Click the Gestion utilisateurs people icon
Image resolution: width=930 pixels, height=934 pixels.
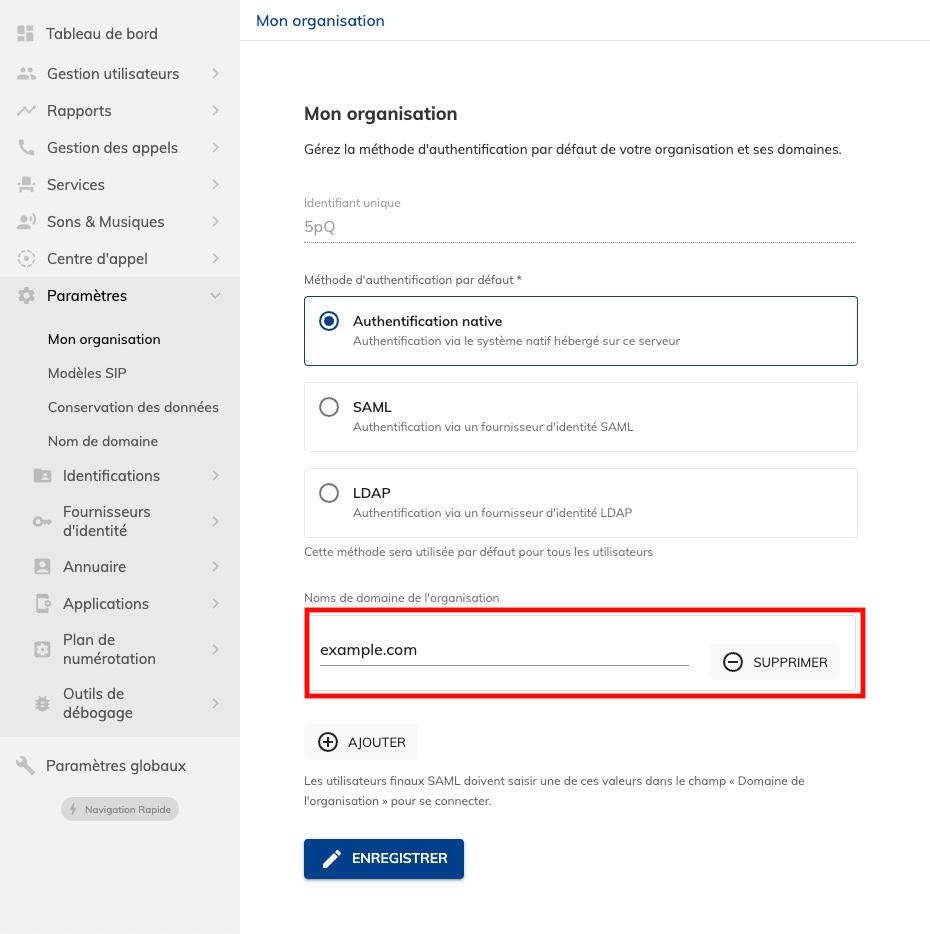(26, 74)
